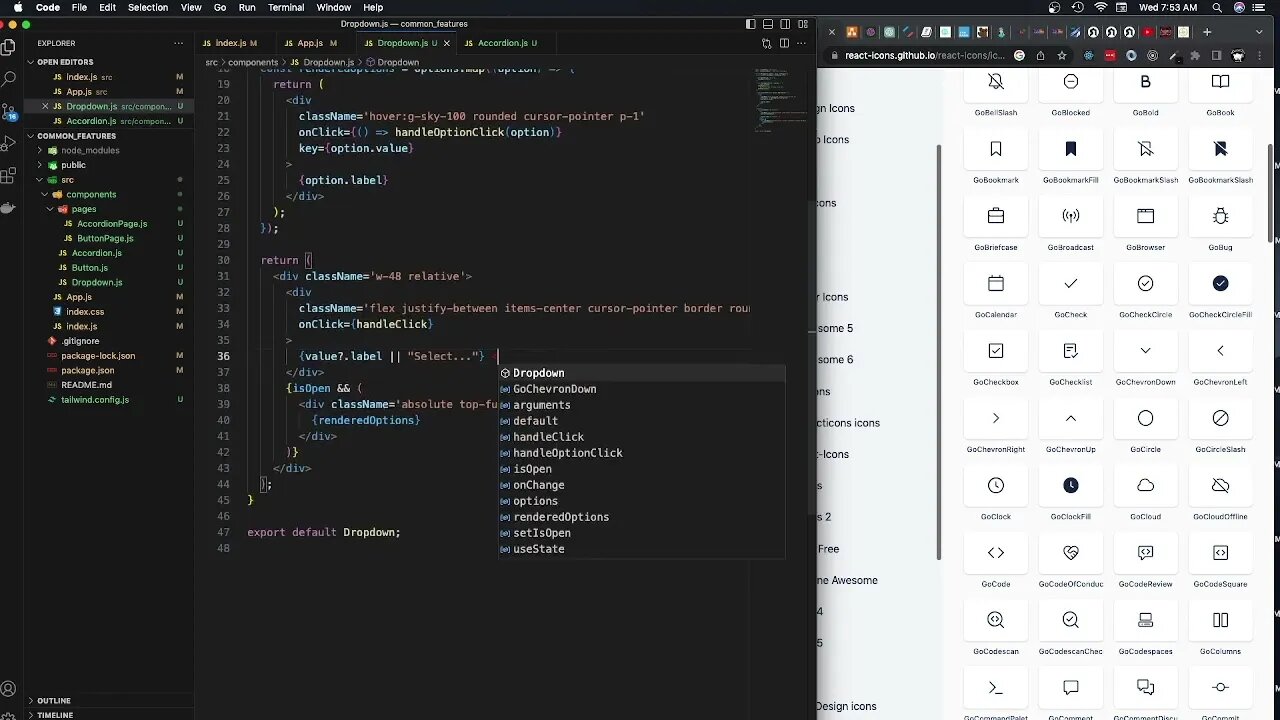Viewport: 1280px width, 720px height.
Task: Click the GoBookmarkFill icon in the grid
Action: [x=1070, y=148]
